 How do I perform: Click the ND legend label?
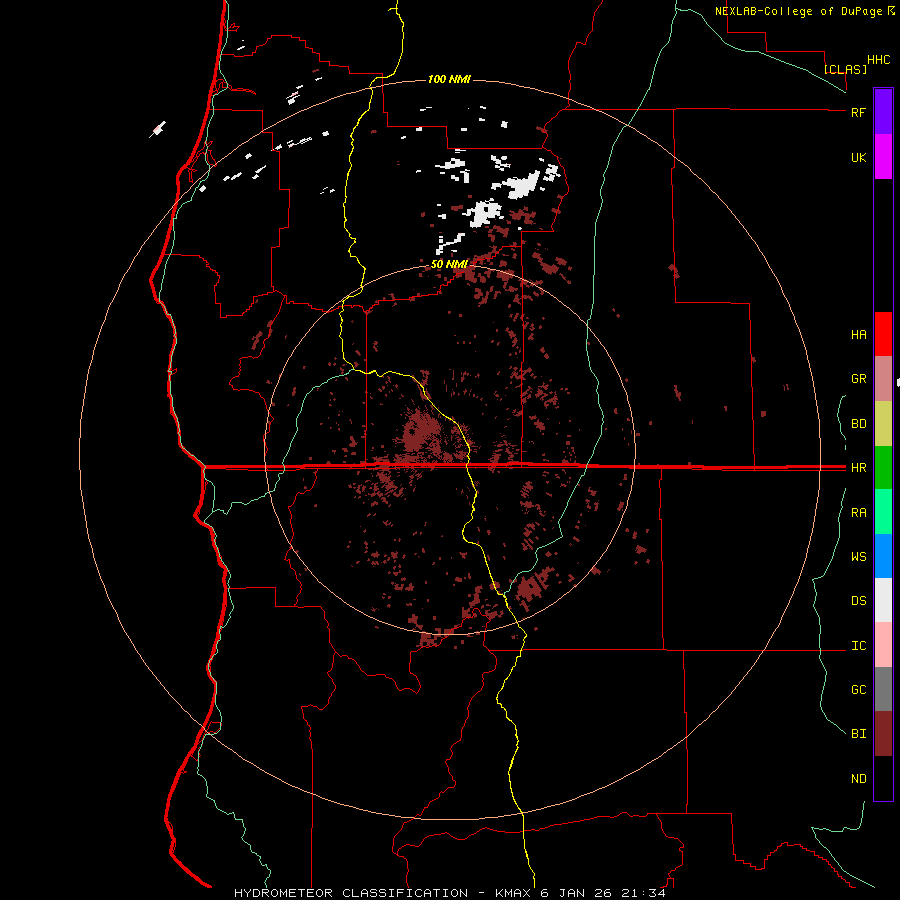click(x=858, y=779)
